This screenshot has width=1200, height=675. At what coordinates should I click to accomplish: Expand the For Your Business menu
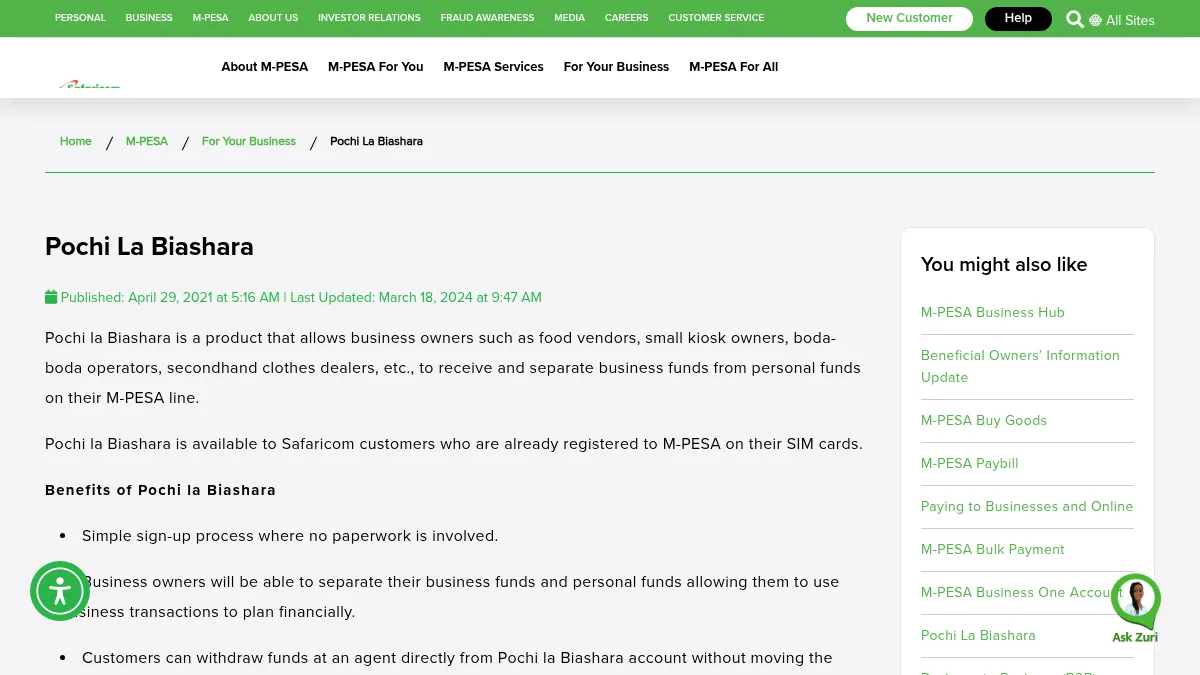616,67
